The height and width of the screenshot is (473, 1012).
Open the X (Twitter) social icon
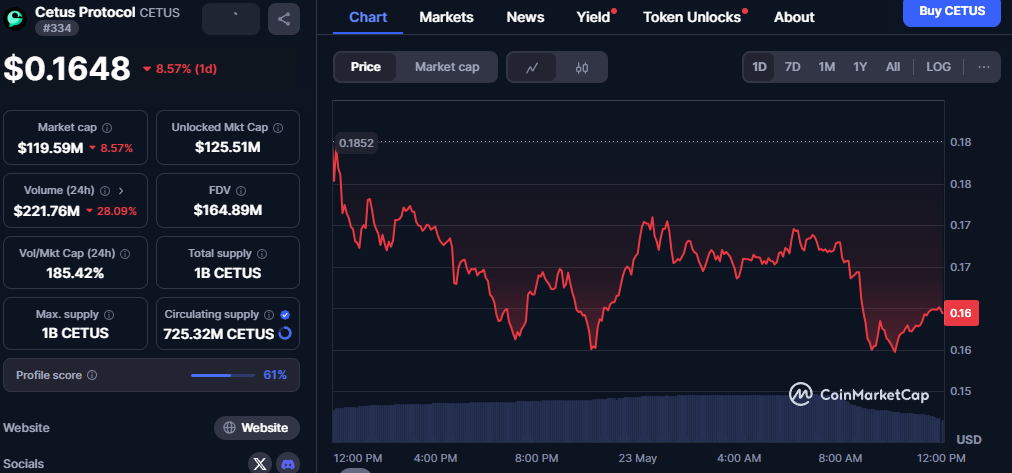260,463
